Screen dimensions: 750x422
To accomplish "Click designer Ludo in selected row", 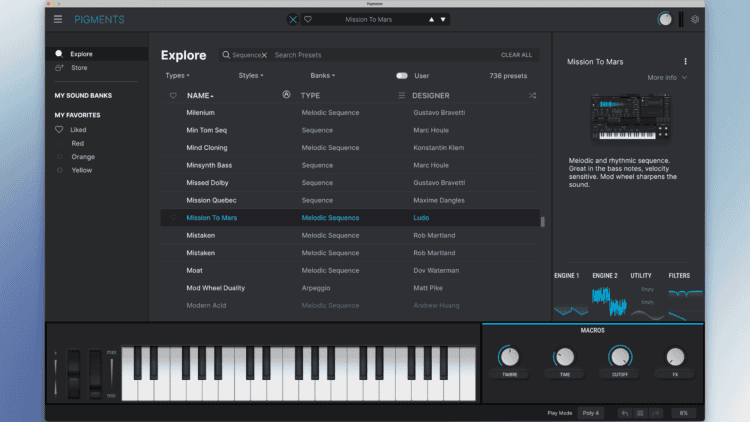I will [421, 218].
